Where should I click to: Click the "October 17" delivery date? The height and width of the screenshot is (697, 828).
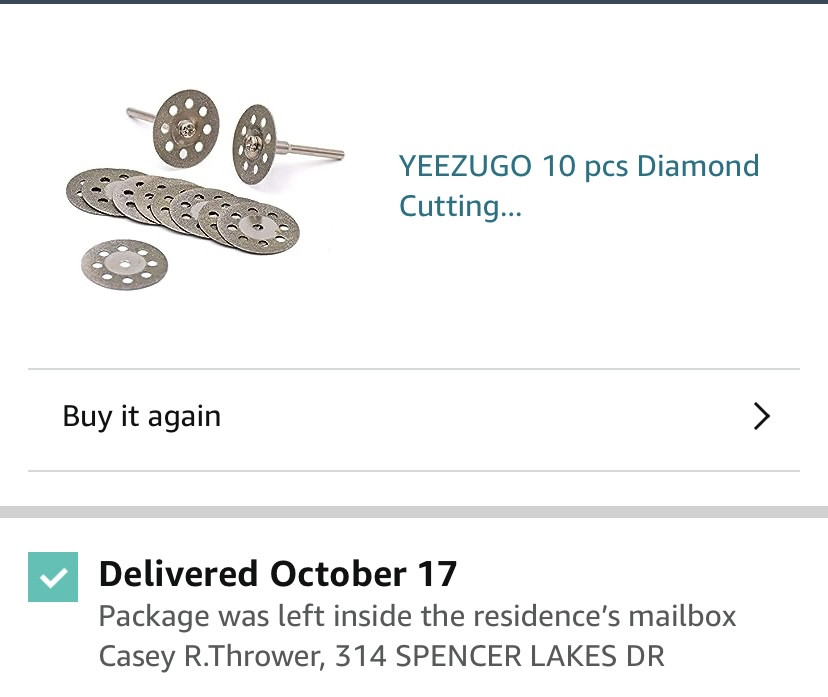[x=364, y=574]
